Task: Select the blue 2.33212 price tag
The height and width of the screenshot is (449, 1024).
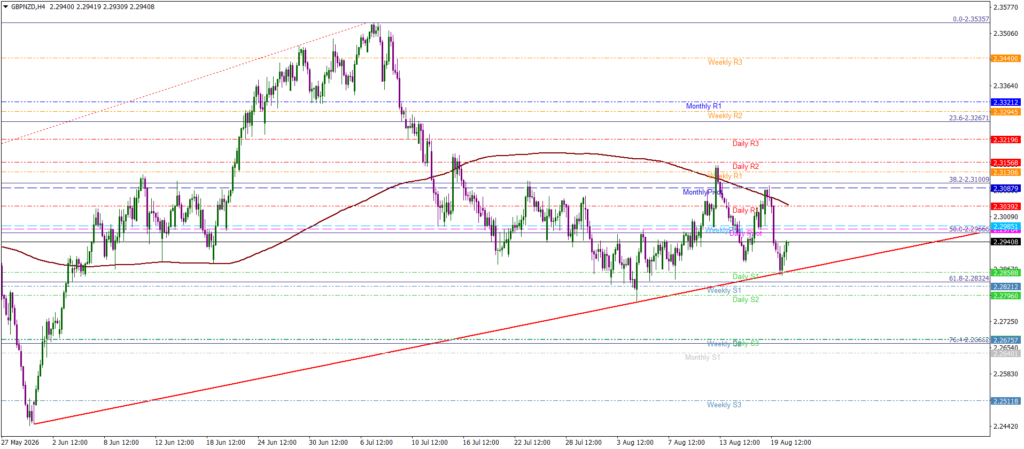Action: (1006, 102)
